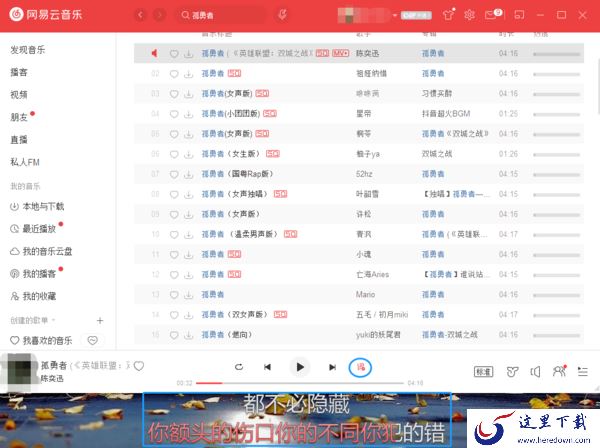Download the song by 亡海Aries
This screenshot has height=448, width=600.
(x=189, y=275)
